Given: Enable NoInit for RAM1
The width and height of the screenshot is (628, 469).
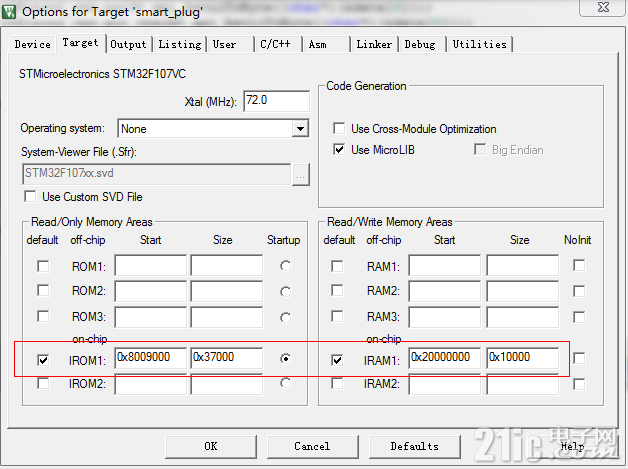Looking at the screenshot, I should (579, 265).
